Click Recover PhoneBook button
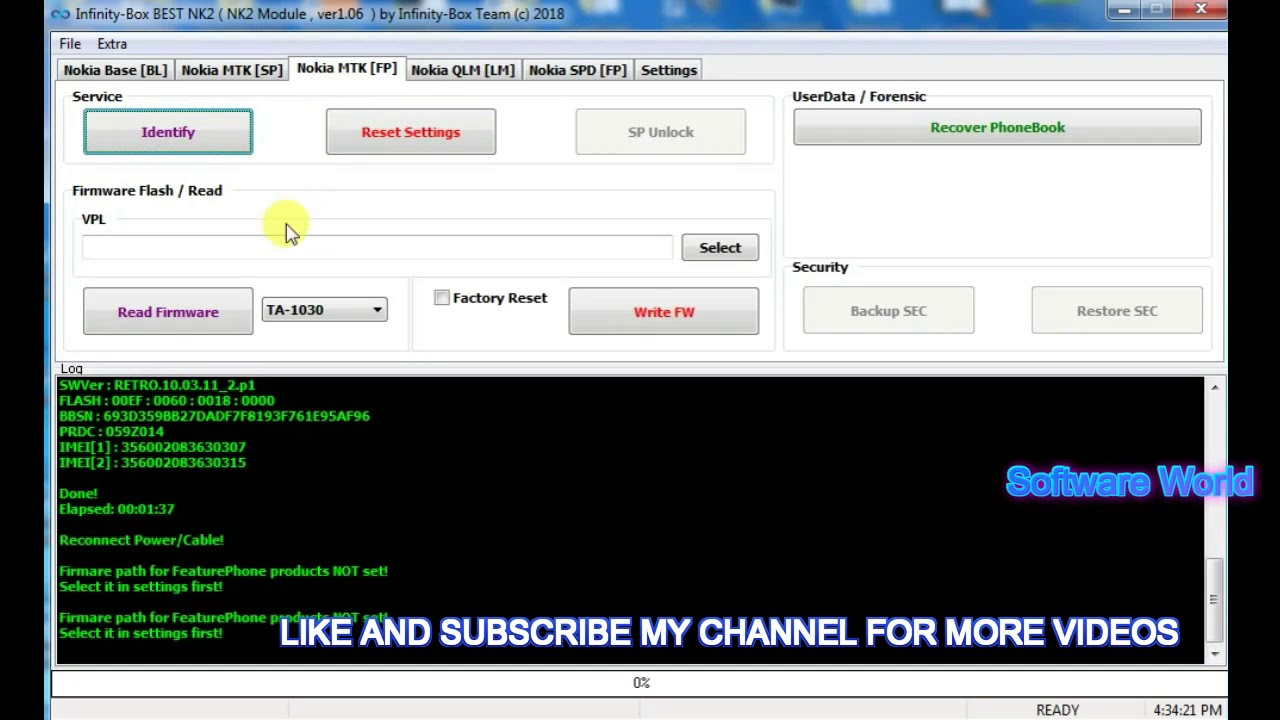The height and width of the screenshot is (720, 1280). click(997, 127)
